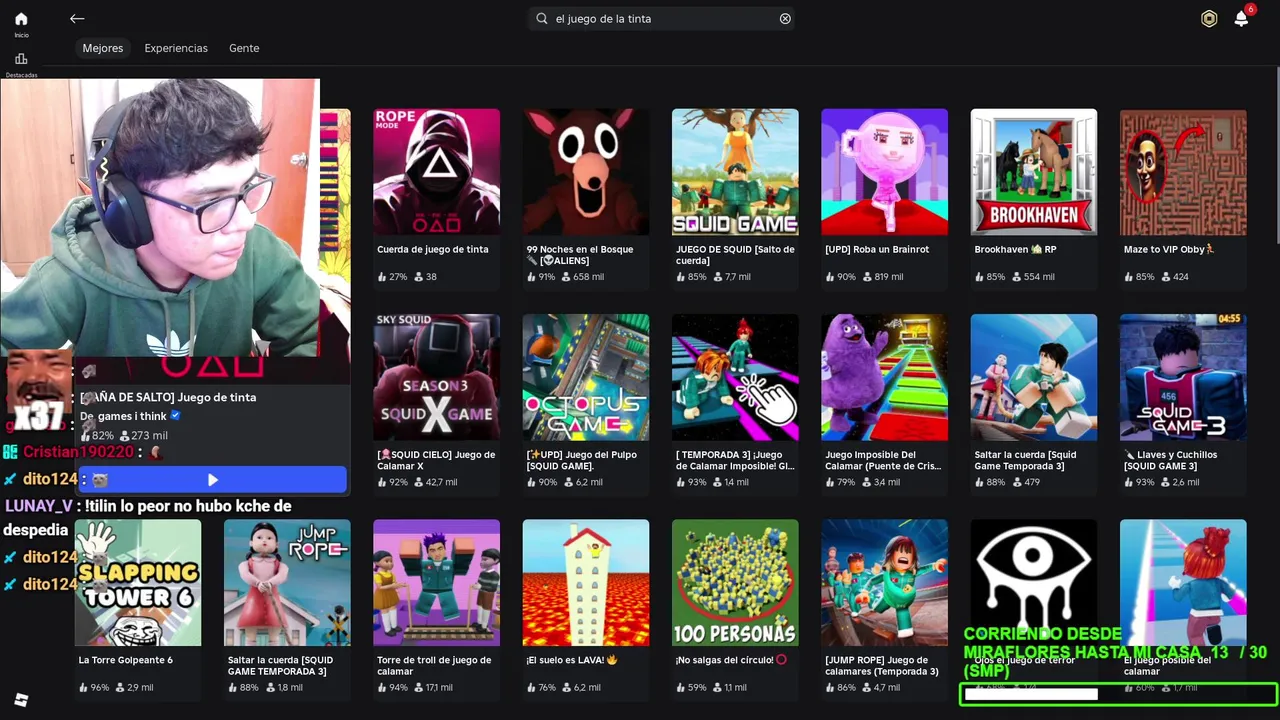The image size is (1280, 720).
Task: Open the Destacadas charts icon
Action: pos(21,59)
